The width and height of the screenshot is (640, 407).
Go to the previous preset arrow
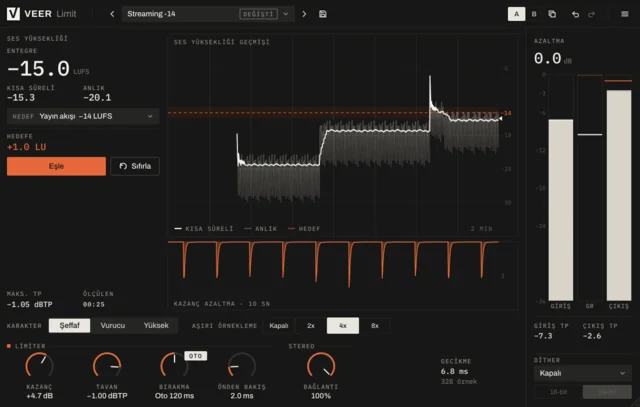coord(112,14)
